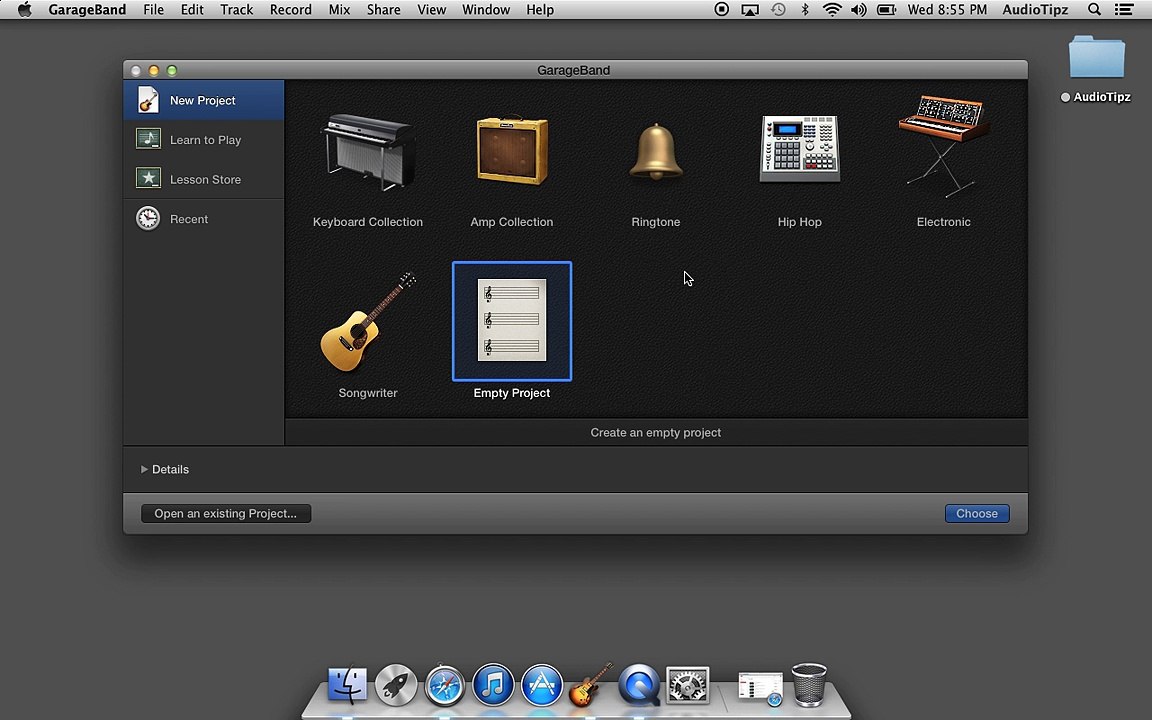1152x720 pixels.
Task: Switch to Learn to Play section
Action: [x=204, y=140]
